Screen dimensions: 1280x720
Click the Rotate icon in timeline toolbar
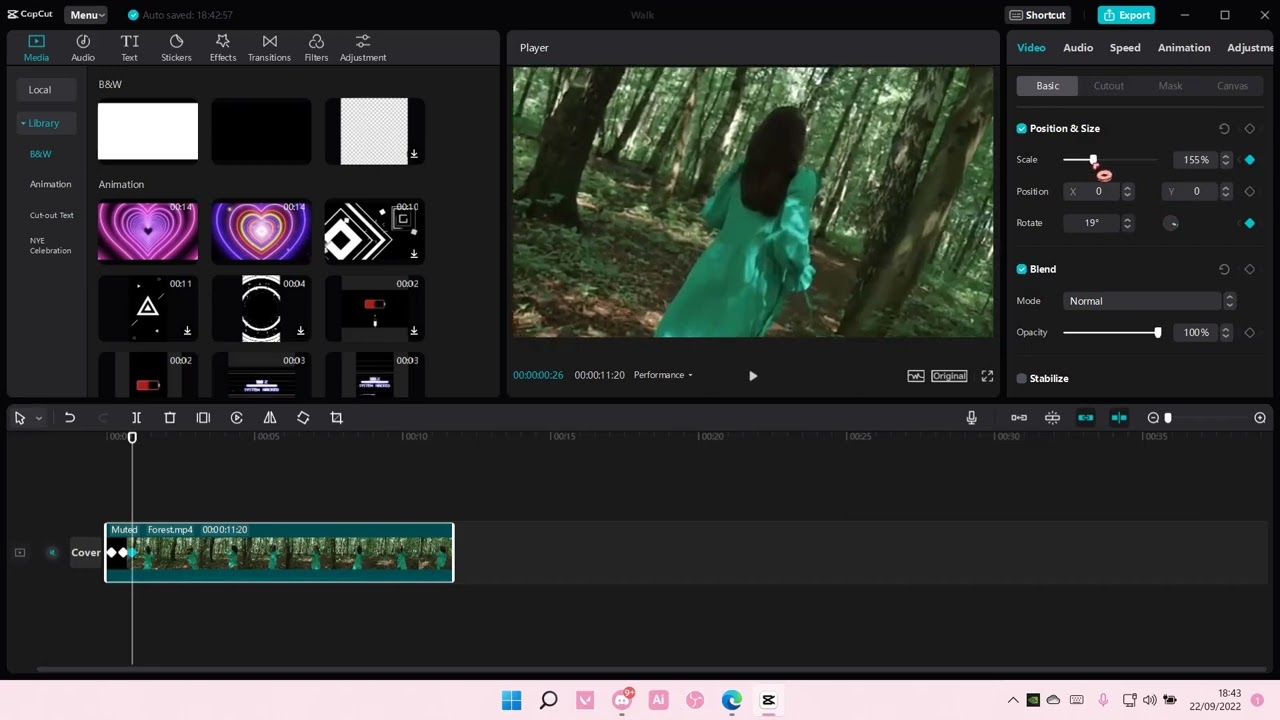[x=303, y=418]
